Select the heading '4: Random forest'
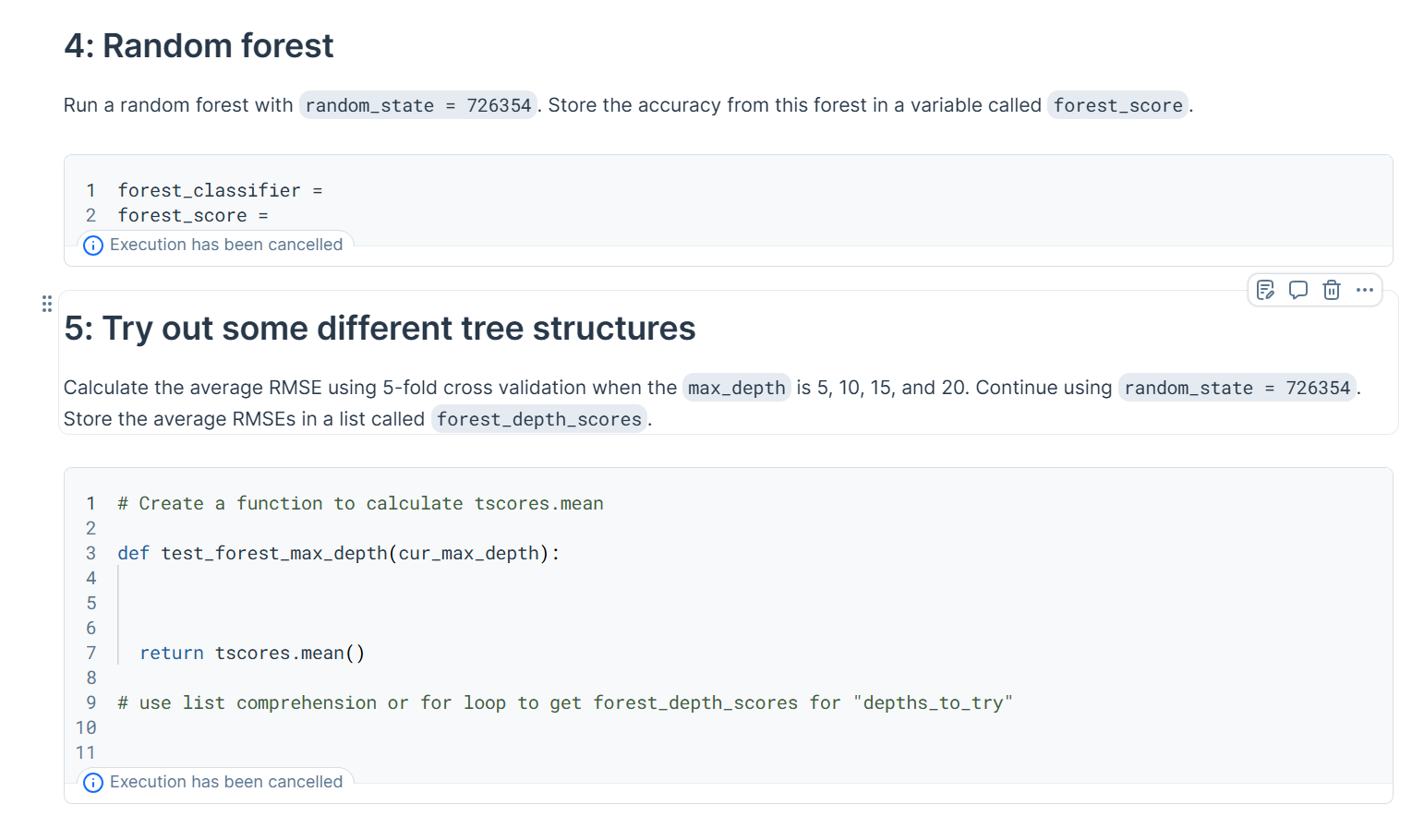This screenshot has width=1424, height=840. click(x=199, y=45)
